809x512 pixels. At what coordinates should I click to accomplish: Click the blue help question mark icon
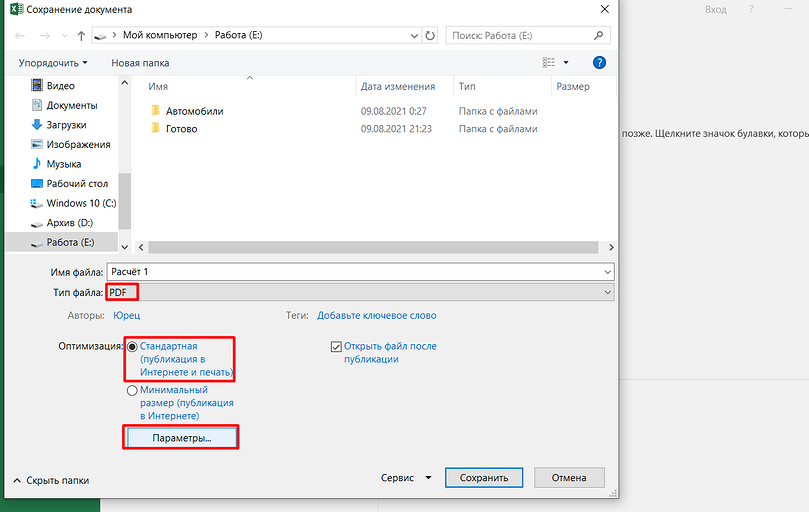599,62
